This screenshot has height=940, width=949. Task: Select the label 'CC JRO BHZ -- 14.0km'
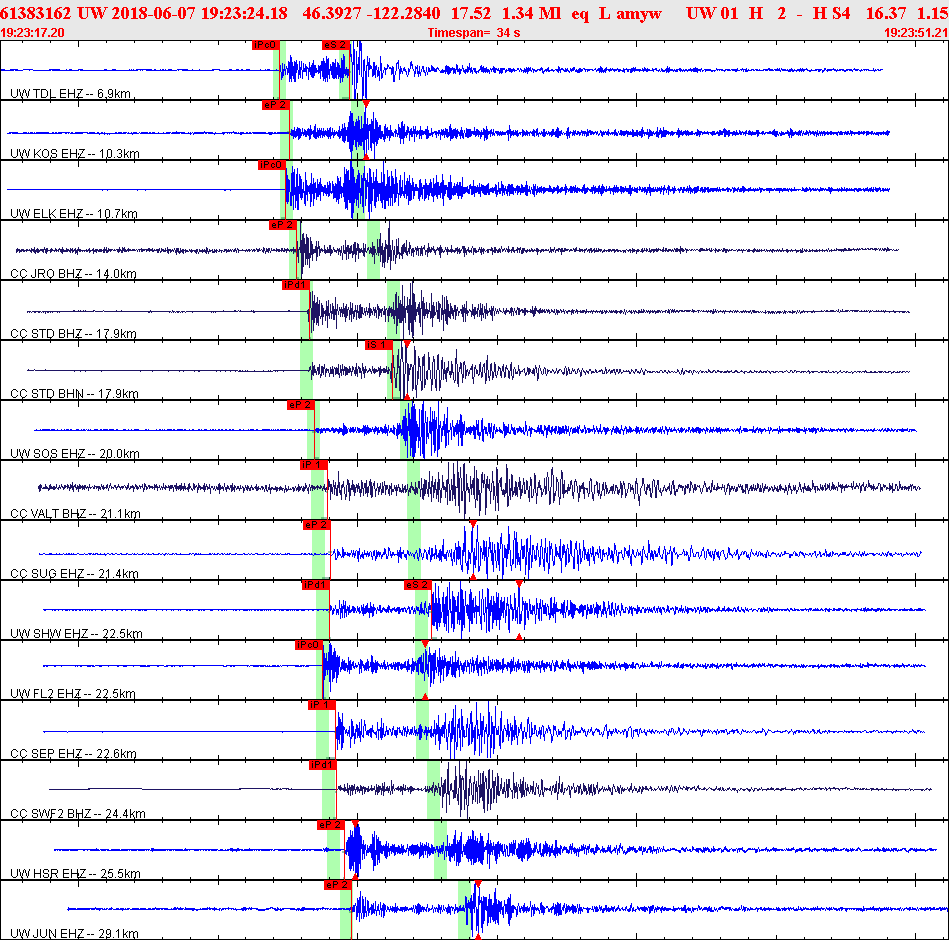(73, 274)
